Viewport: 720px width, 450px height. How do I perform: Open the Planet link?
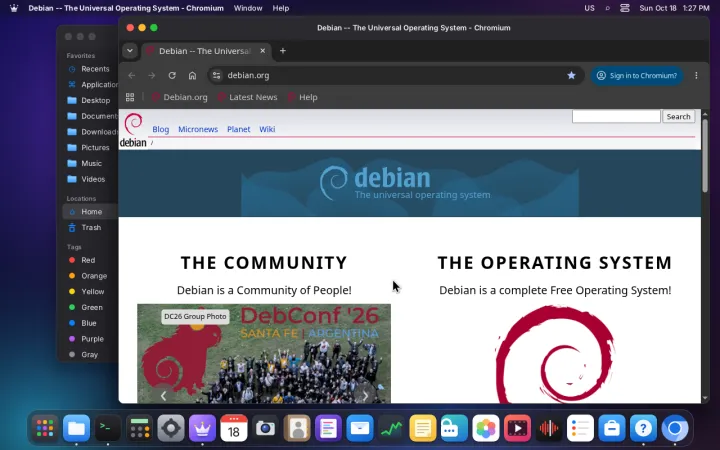(x=239, y=129)
